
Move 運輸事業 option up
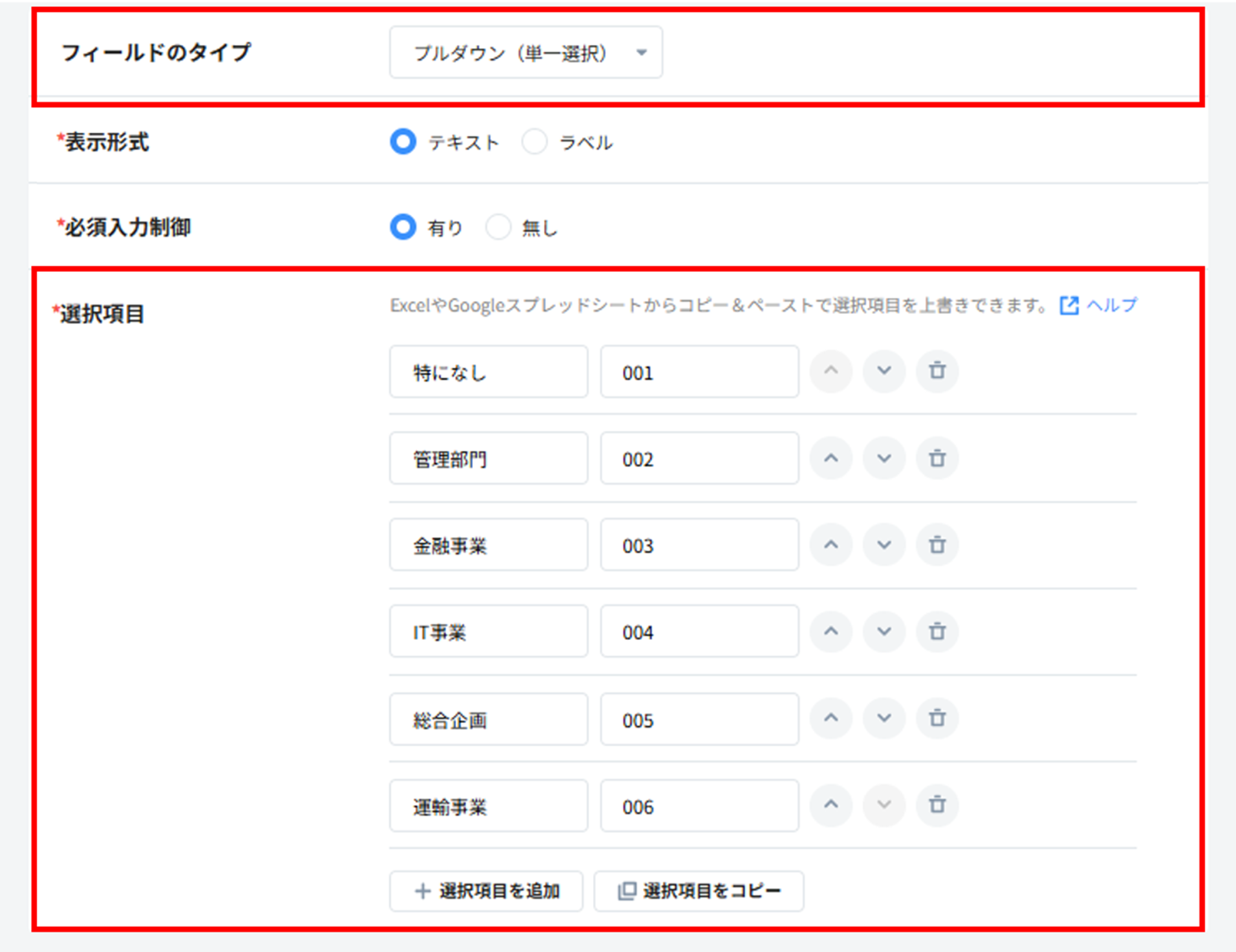click(831, 805)
